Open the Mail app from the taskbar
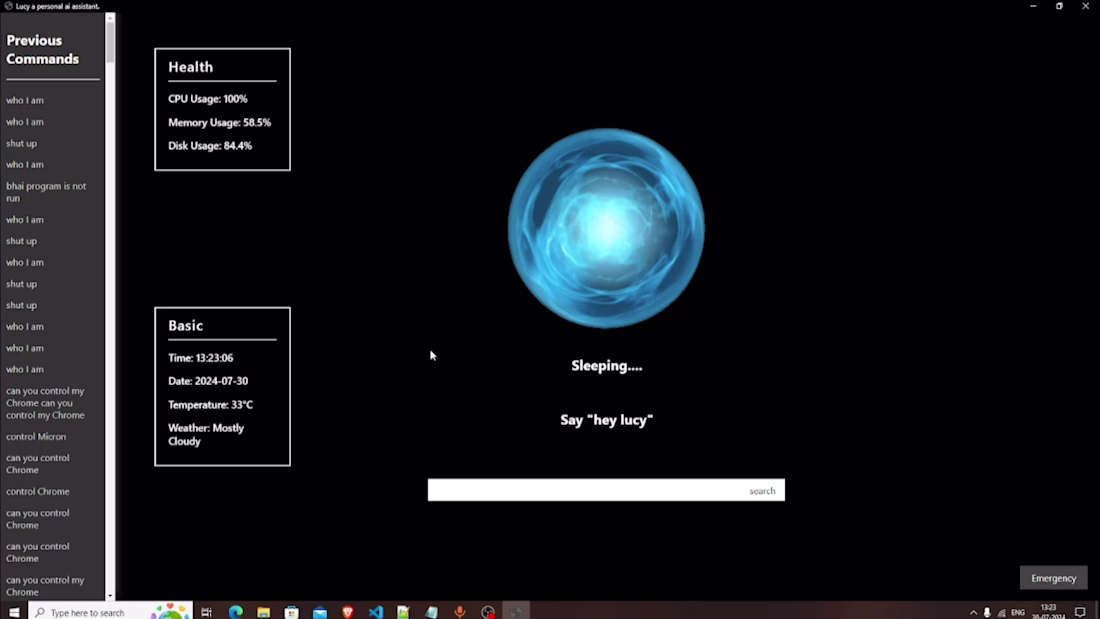This screenshot has height=619, width=1100. (320, 612)
